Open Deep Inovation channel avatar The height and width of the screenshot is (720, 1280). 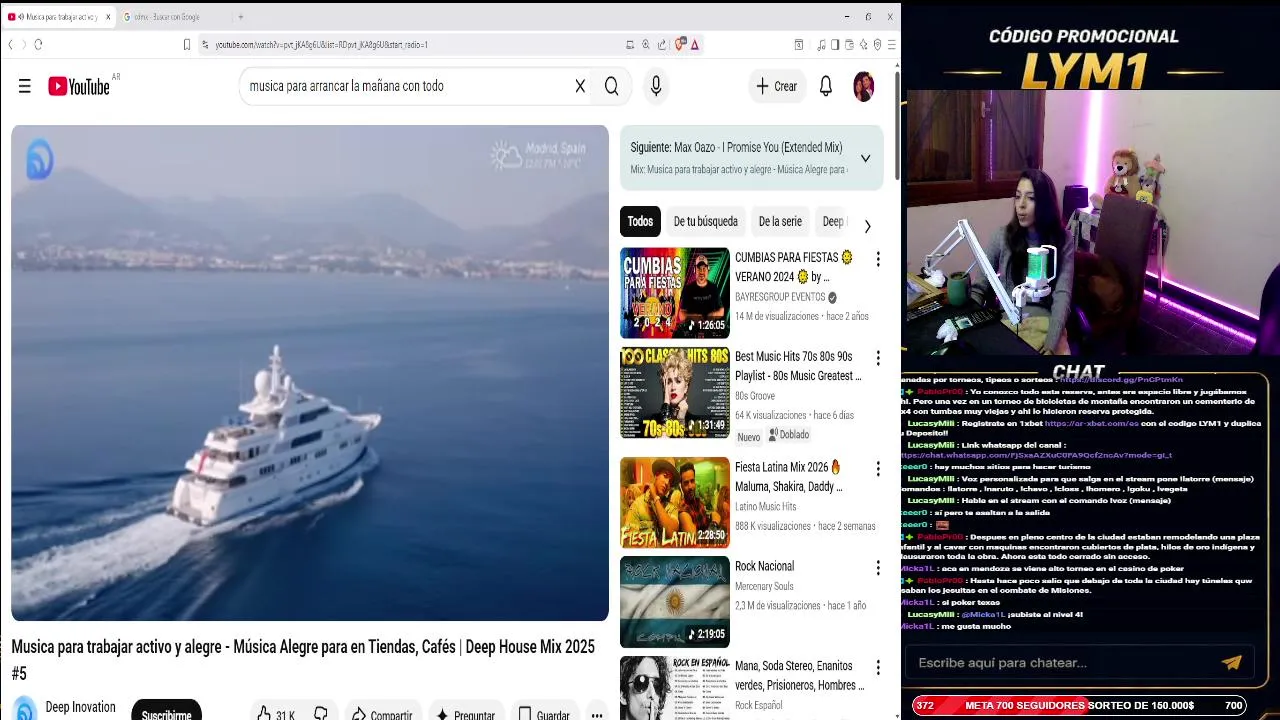coord(24,709)
